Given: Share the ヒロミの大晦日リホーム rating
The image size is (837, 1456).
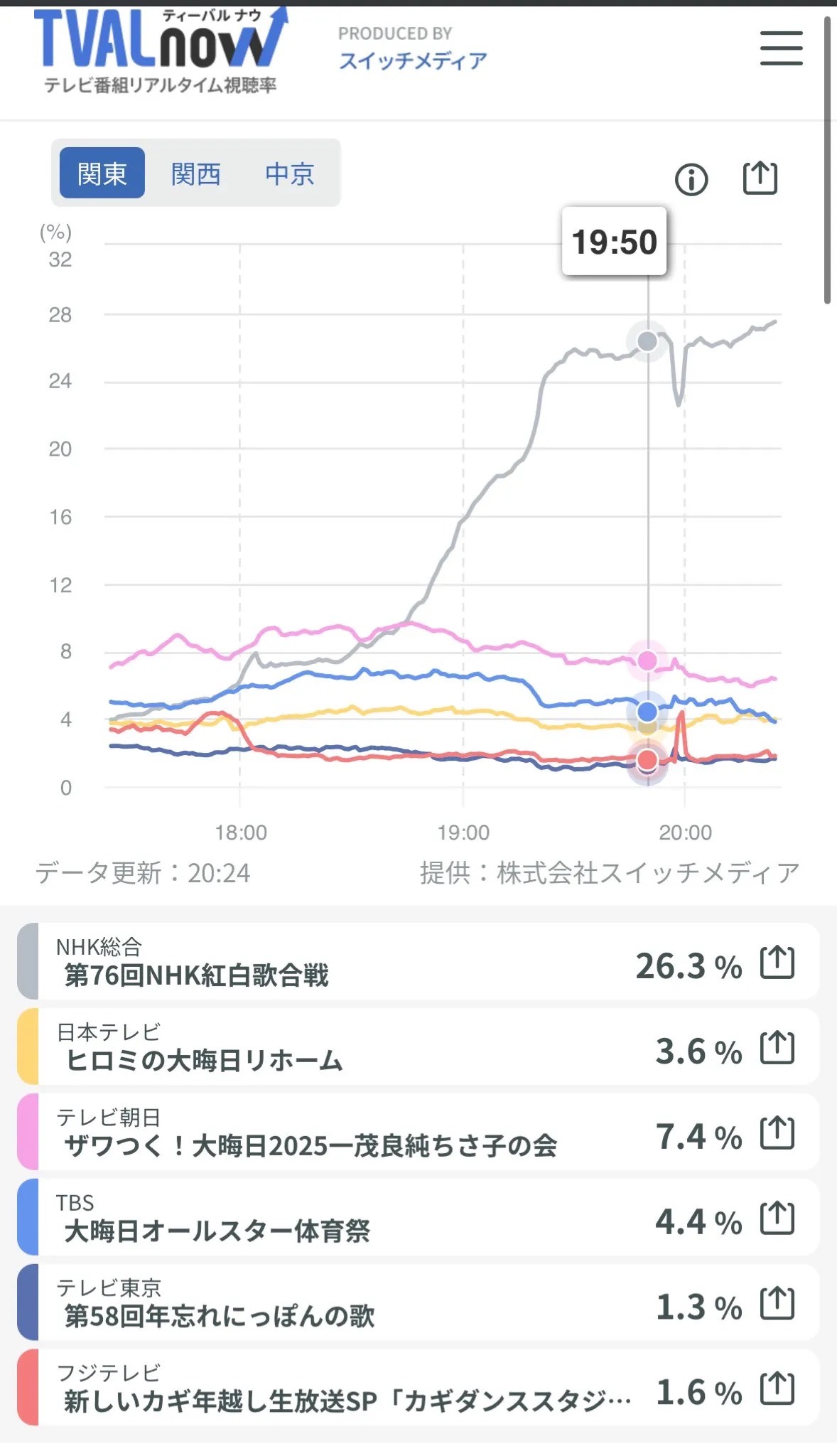Looking at the screenshot, I should pos(777,1048).
